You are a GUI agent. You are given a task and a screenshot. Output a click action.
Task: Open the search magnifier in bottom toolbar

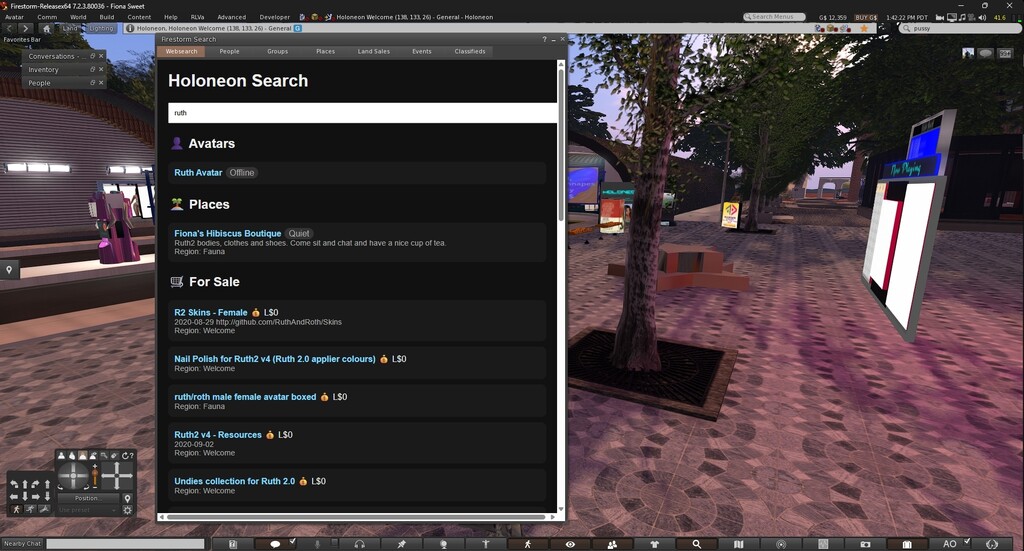click(696, 544)
